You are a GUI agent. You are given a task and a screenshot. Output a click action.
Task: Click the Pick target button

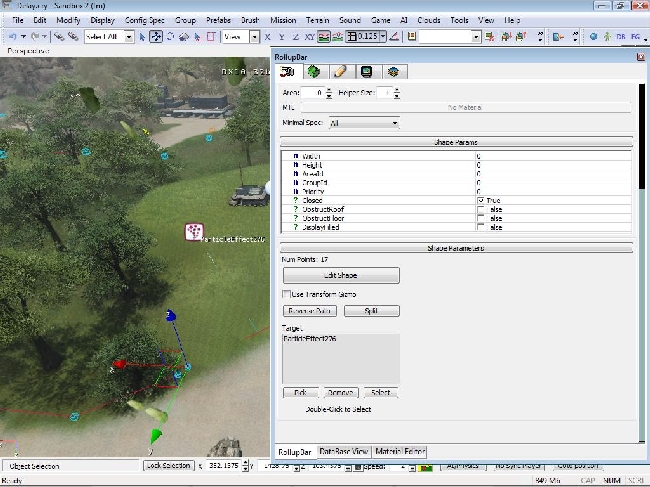[x=301, y=393]
